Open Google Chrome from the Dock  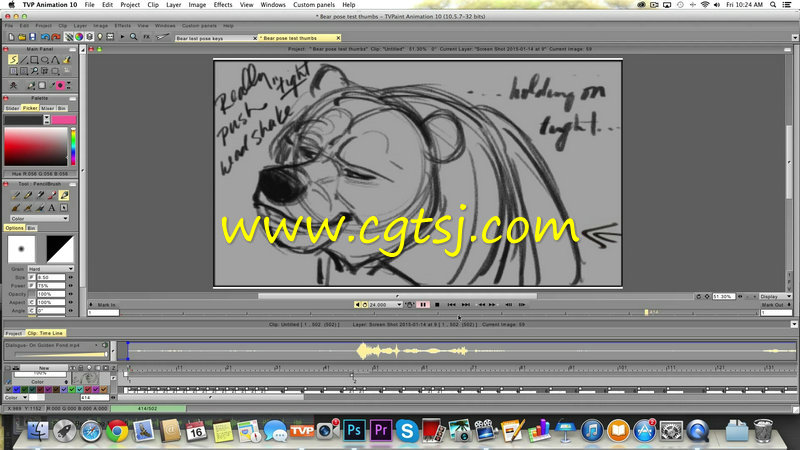point(117,431)
